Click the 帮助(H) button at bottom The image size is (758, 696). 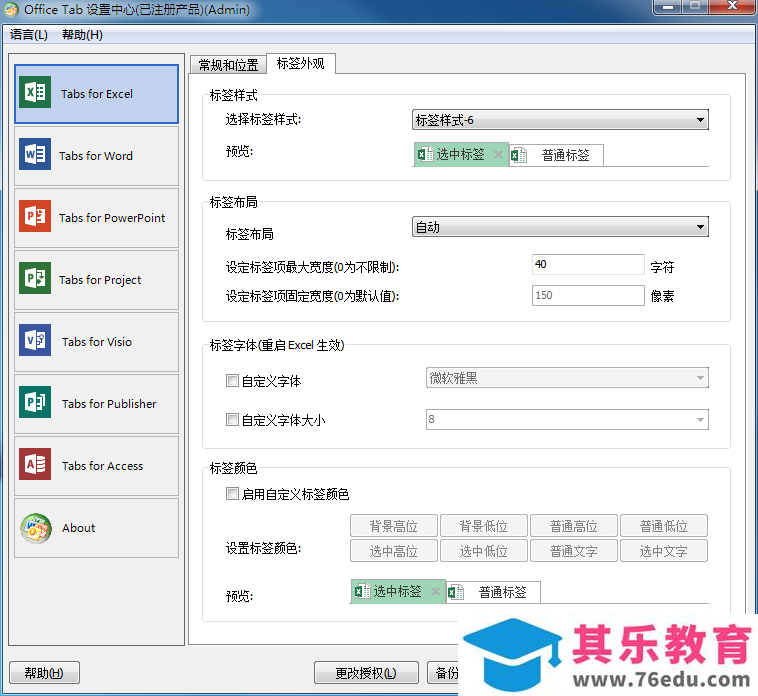[x=44, y=673]
